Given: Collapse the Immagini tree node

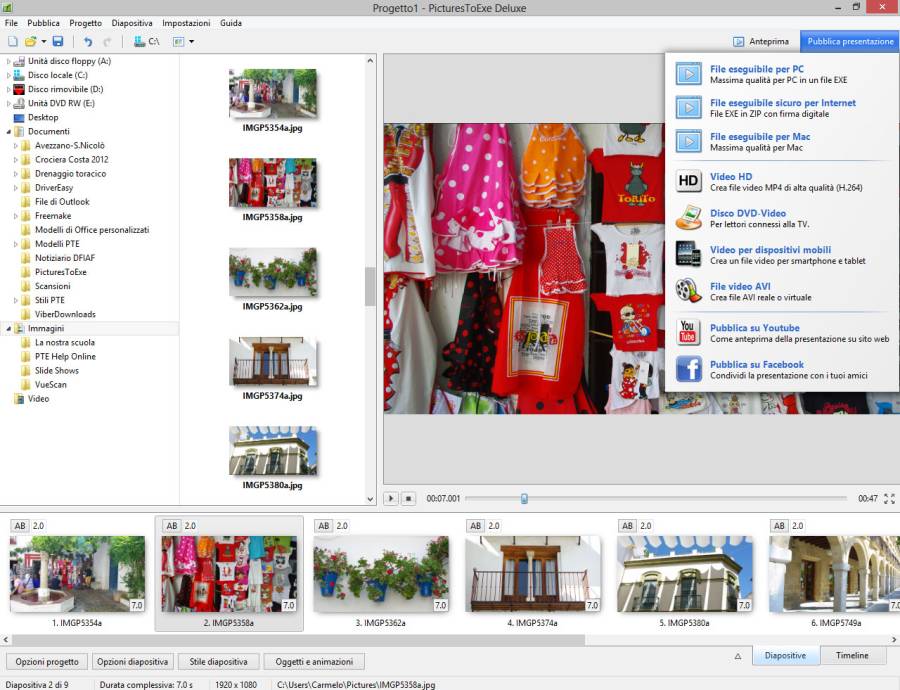Looking at the screenshot, I should 9,328.
